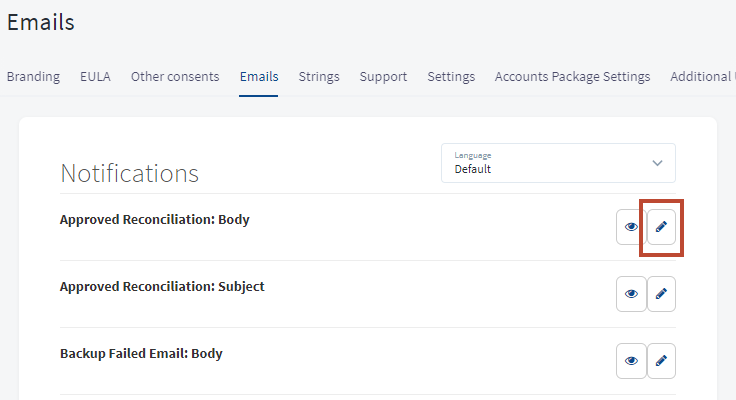This screenshot has width=736, height=400.
Task: Switch to the Branding tab
Action: coord(33,77)
